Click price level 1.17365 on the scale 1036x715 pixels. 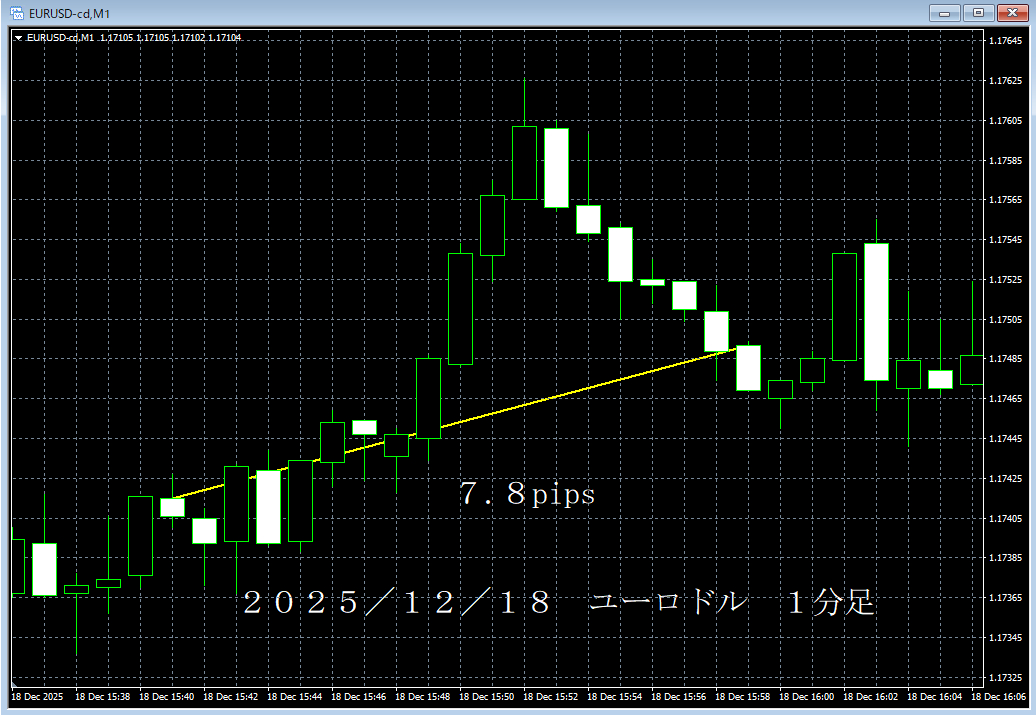1005,597
